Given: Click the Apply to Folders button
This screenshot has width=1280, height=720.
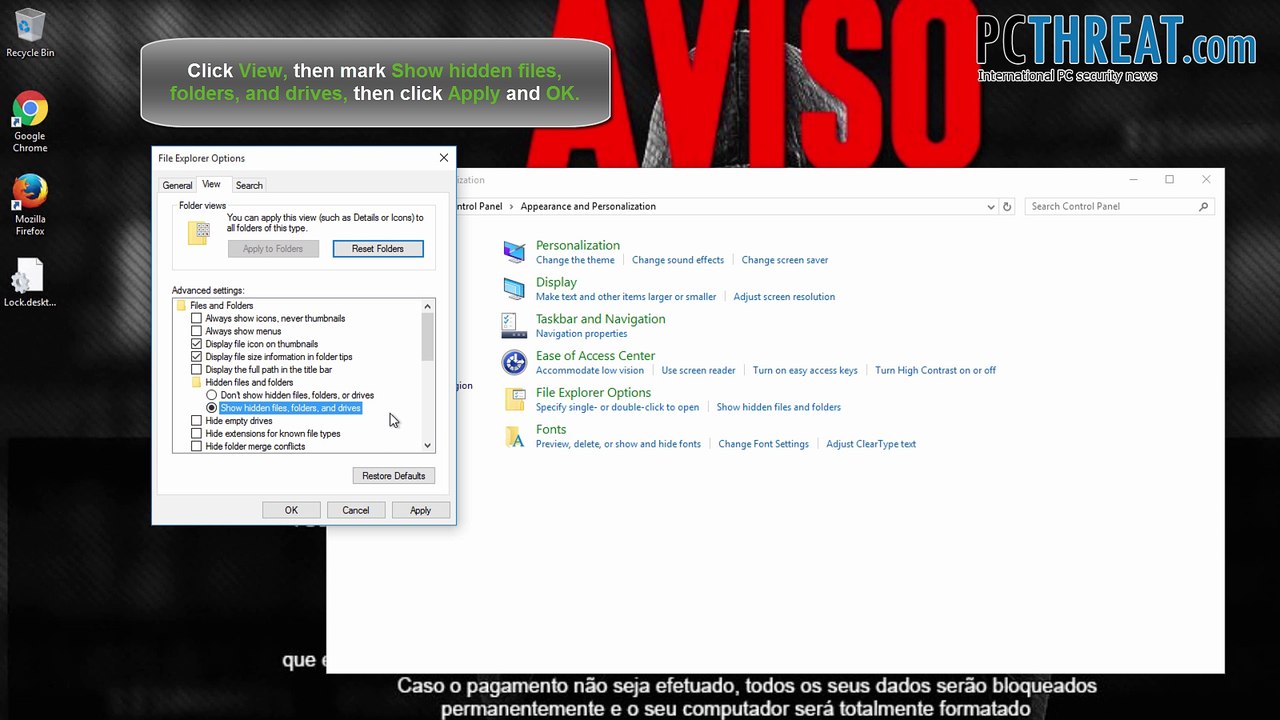Looking at the screenshot, I should coord(273,249).
